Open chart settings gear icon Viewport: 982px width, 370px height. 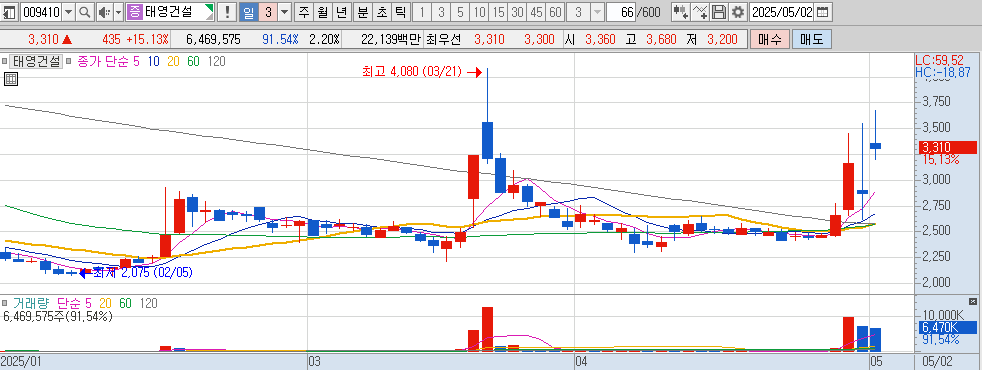tap(739, 11)
